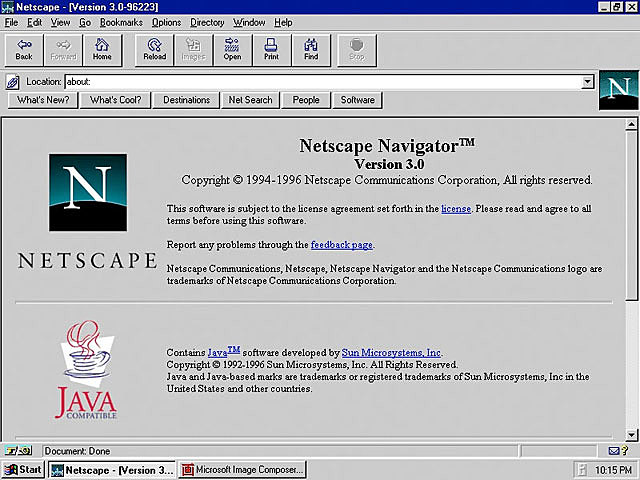Follow the Sun Microsystems, Inc link
The width and height of the screenshot is (640, 480).
pos(391,353)
